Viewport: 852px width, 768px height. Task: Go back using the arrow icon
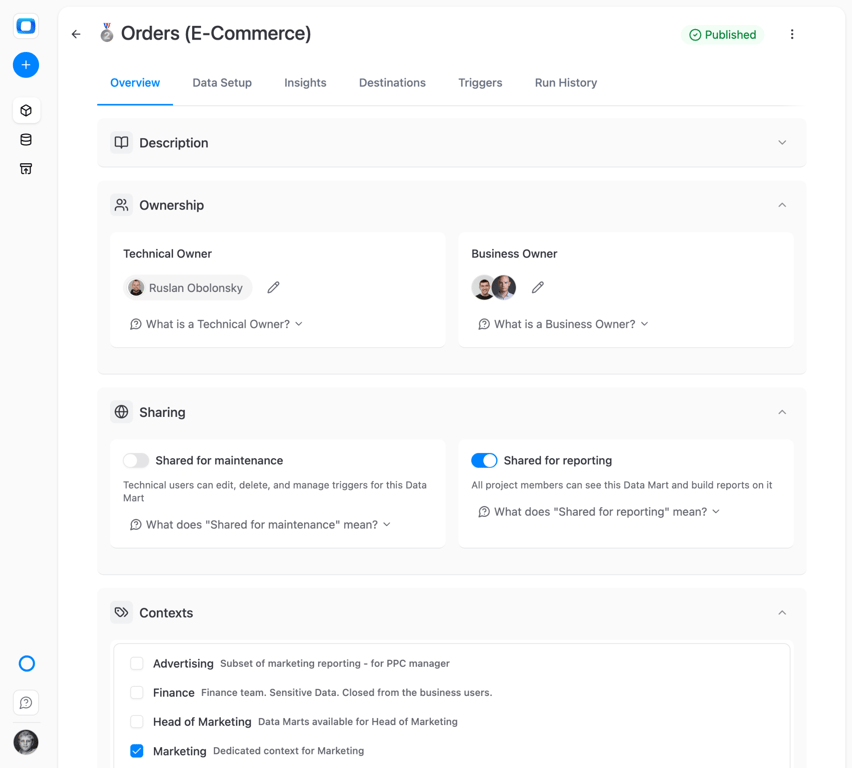click(x=76, y=34)
